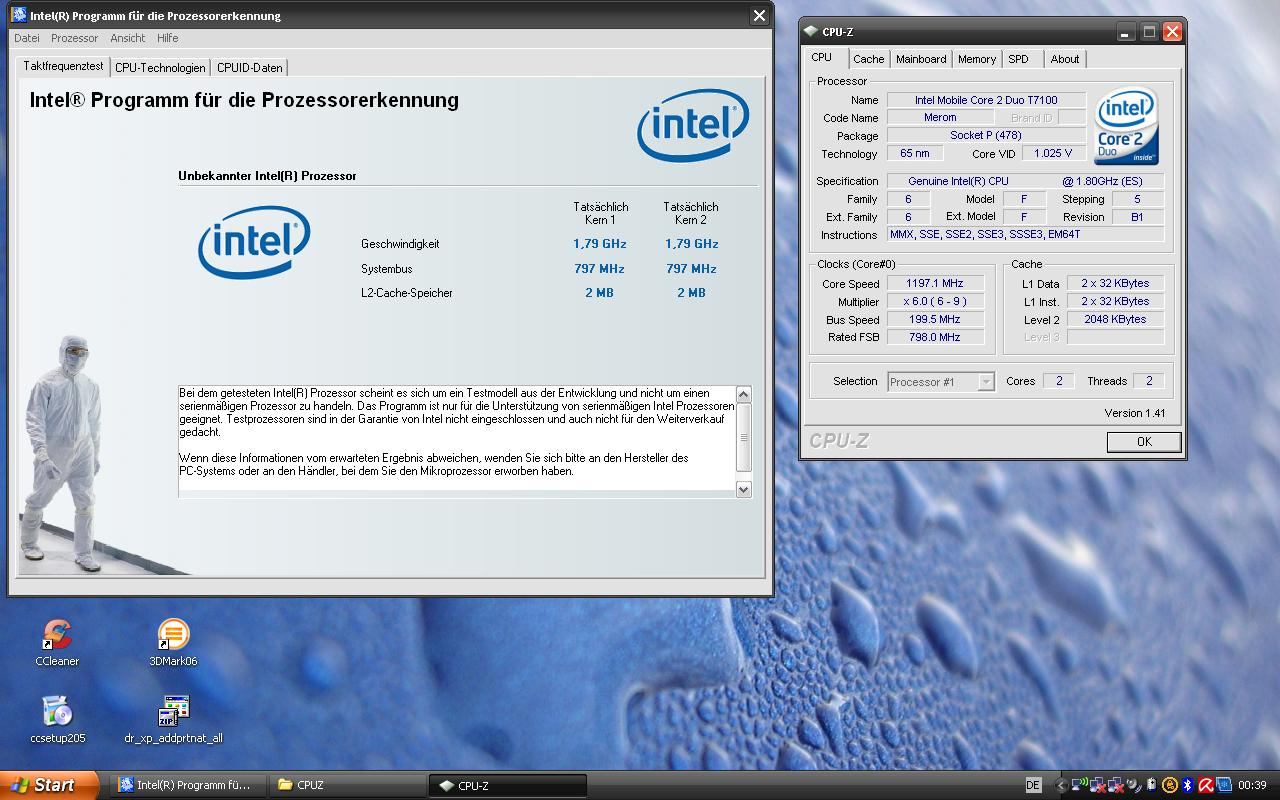Click the battery tray icon

click(1151, 785)
